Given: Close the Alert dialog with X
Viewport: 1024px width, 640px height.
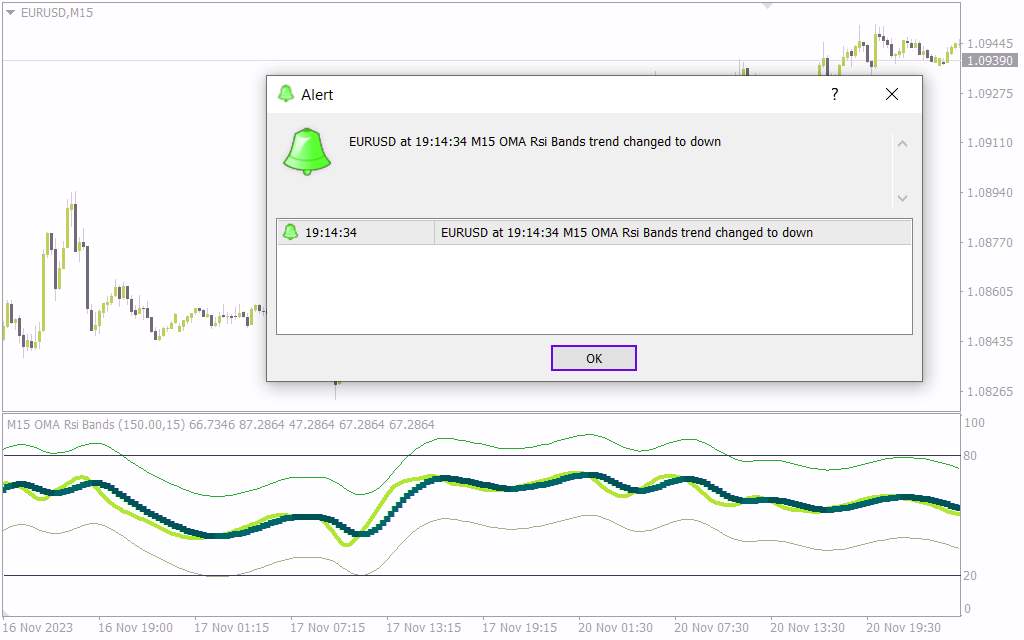Looking at the screenshot, I should click(x=892, y=94).
